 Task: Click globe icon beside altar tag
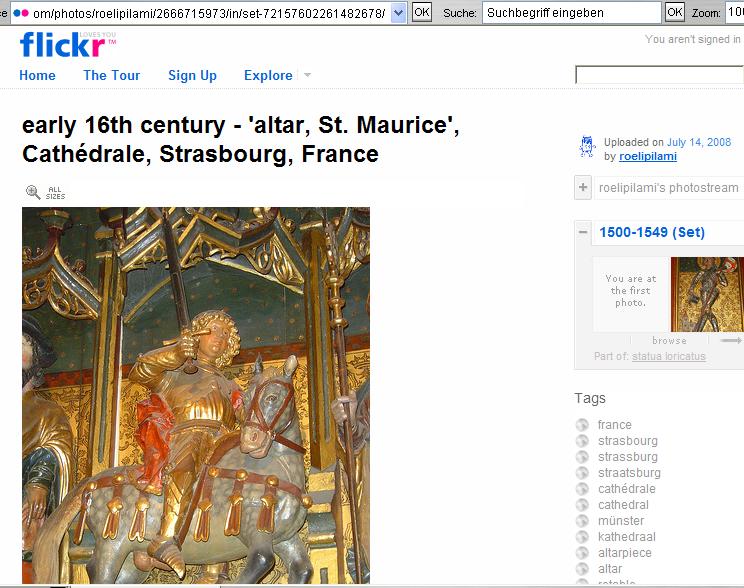pyautogui.click(x=582, y=569)
